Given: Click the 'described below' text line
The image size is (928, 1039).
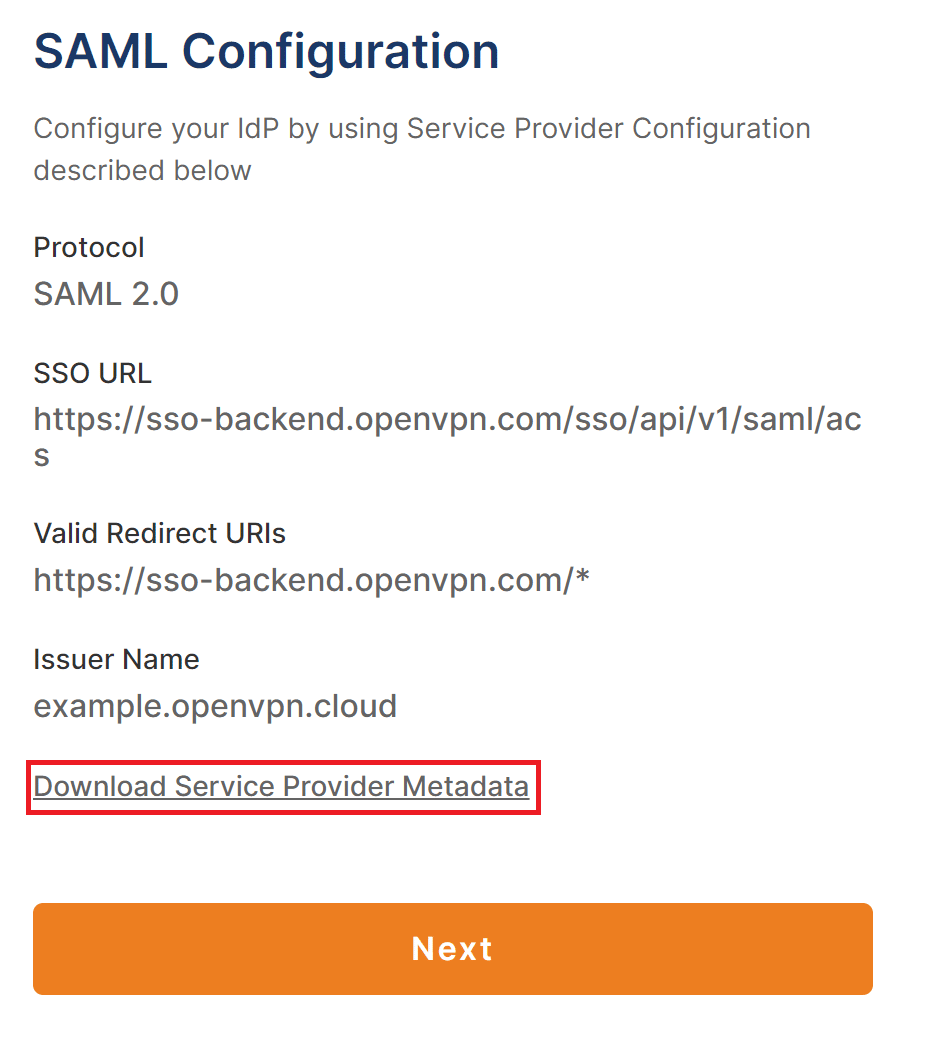Looking at the screenshot, I should [142, 171].
